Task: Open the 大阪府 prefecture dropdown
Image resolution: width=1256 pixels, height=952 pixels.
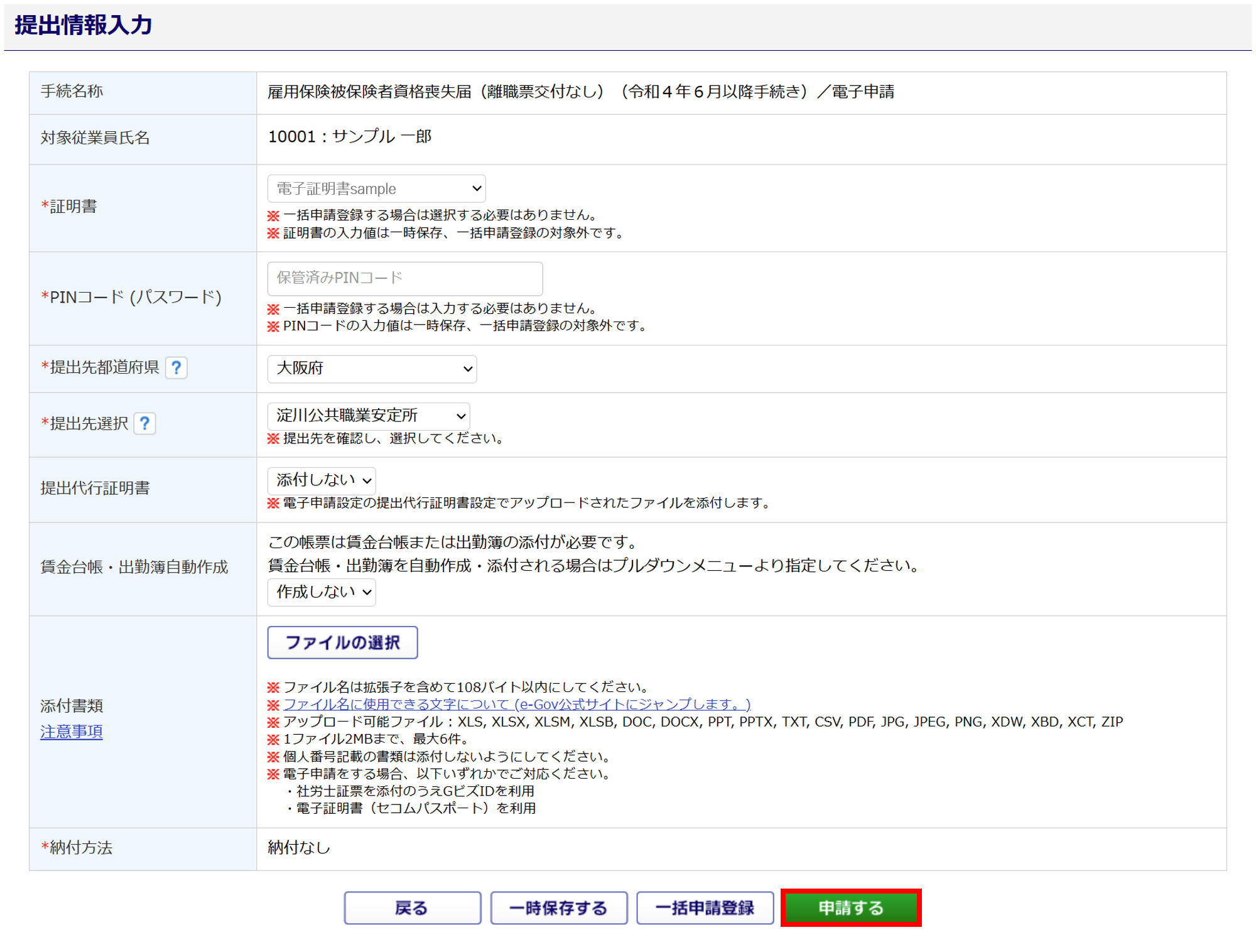Action: click(x=372, y=369)
